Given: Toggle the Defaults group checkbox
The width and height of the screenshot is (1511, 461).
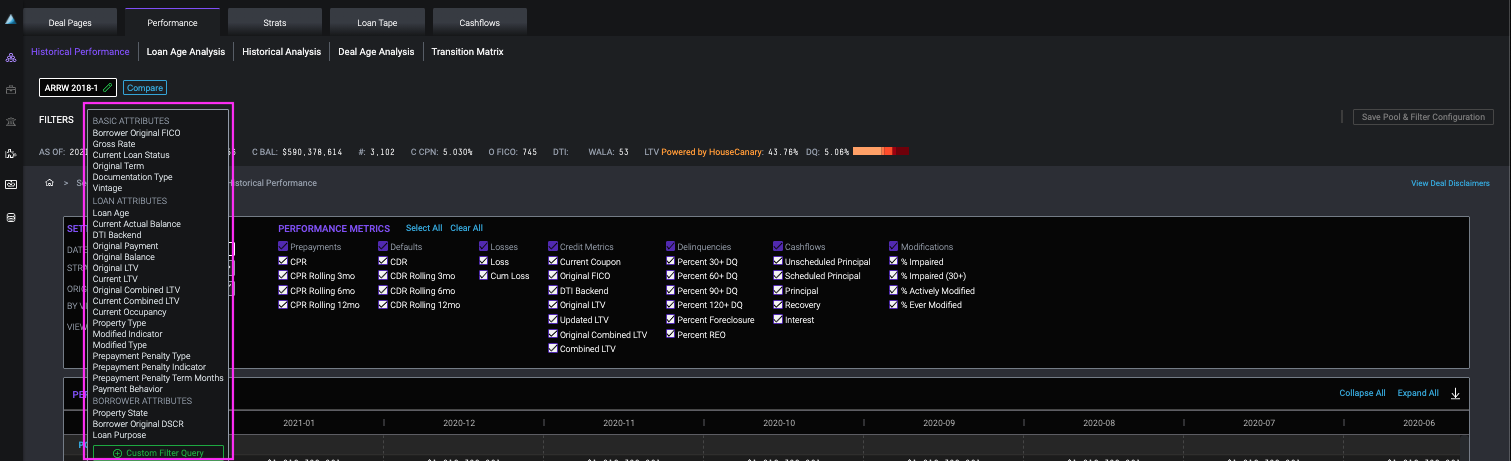Looking at the screenshot, I should pos(383,247).
